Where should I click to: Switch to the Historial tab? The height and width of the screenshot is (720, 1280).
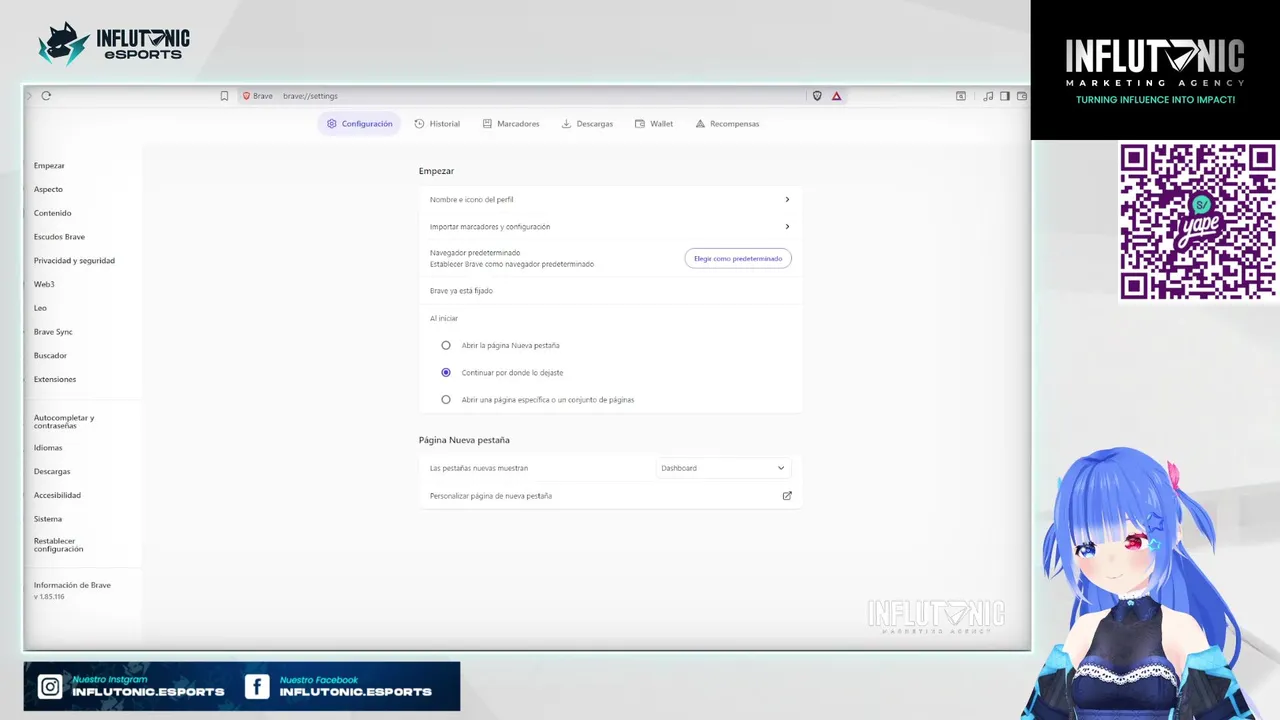[x=437, y=124]
